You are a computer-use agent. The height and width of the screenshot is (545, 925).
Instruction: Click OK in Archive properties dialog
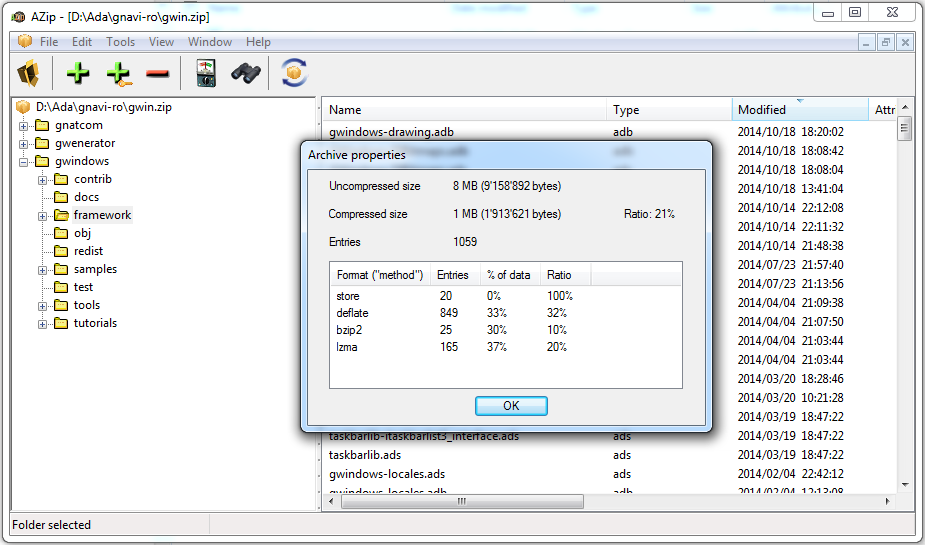point(511,406)
